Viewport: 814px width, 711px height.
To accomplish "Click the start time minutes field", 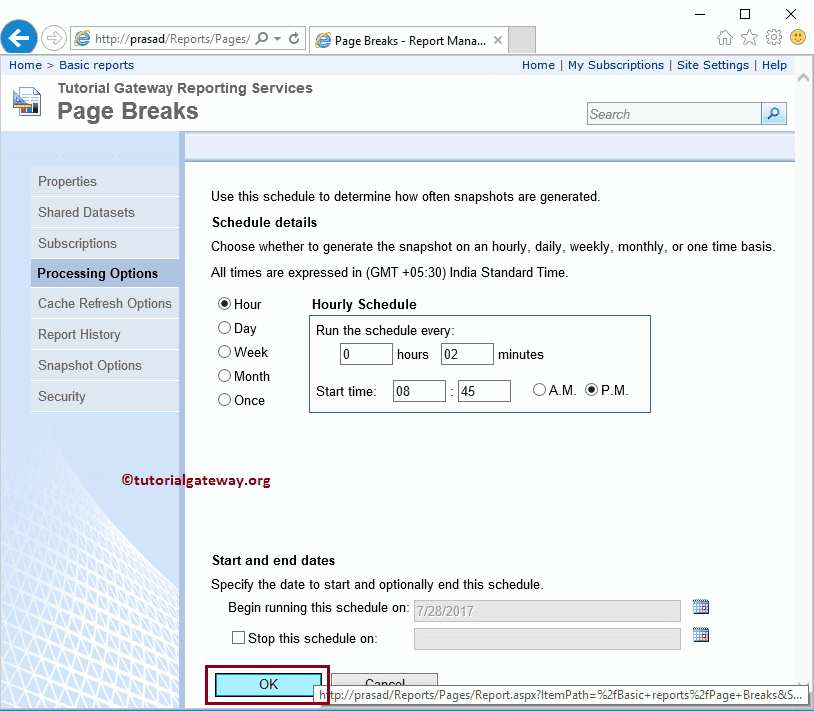I will (x=484, y=391).
